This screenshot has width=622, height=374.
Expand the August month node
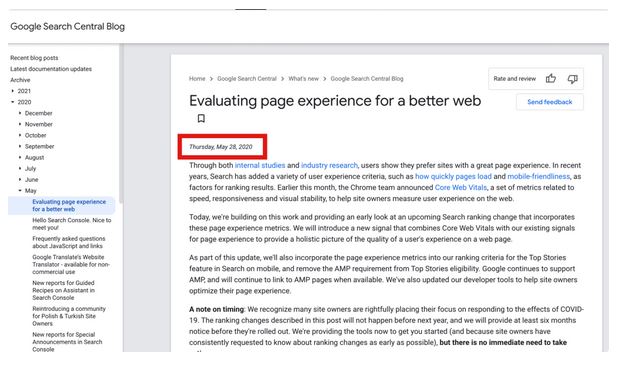point(20,158)
